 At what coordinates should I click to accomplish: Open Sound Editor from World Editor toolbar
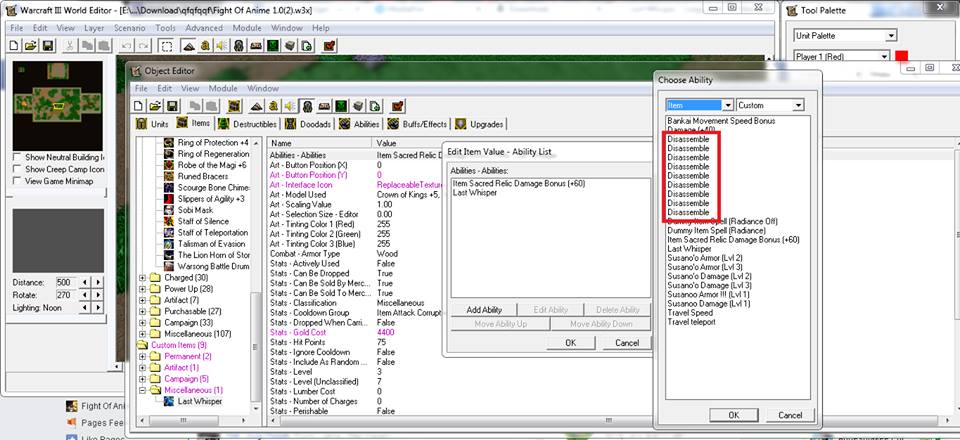(x=222, y=45)
